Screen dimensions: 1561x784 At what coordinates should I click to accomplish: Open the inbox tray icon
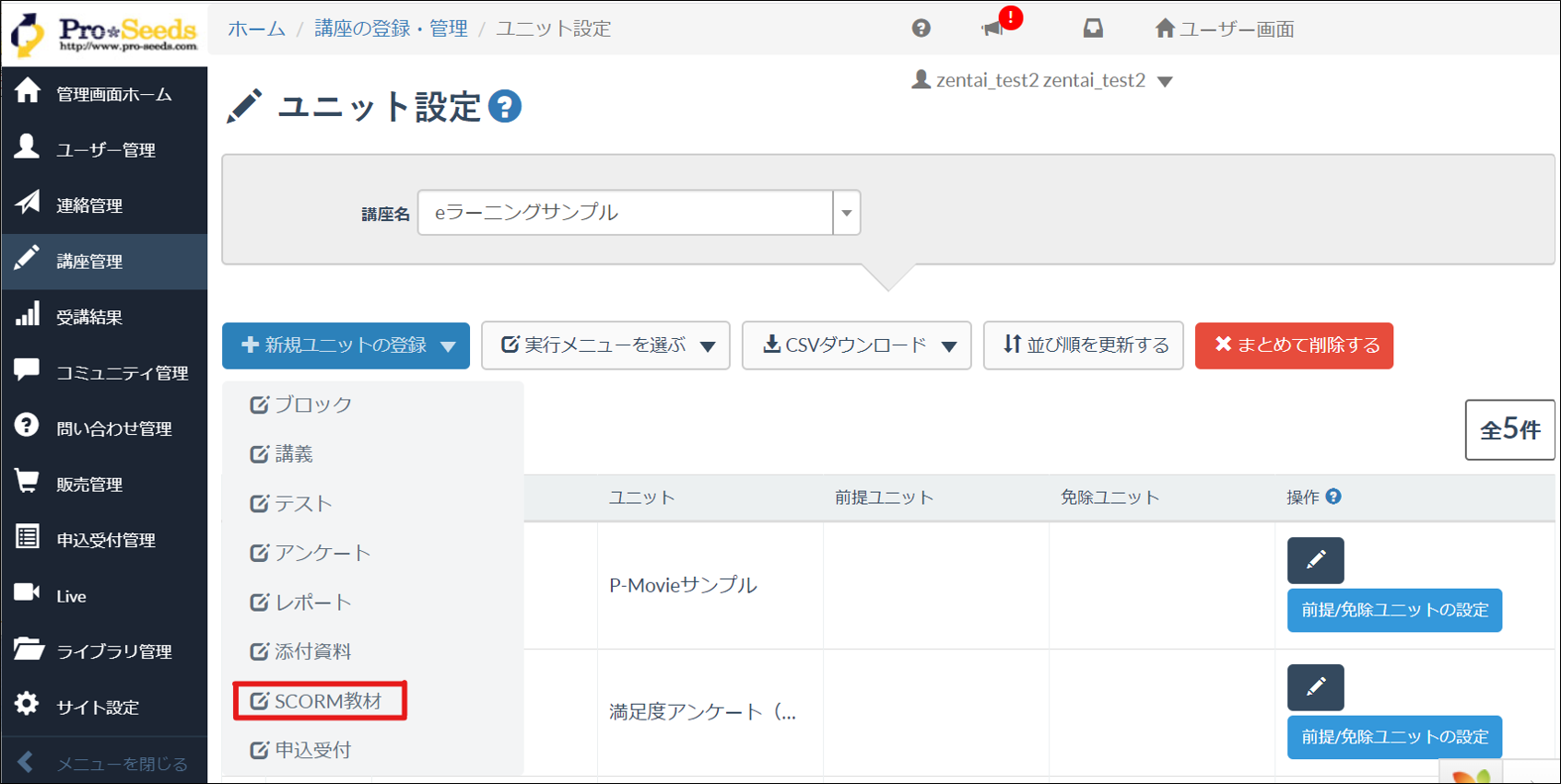[1093, 29]
